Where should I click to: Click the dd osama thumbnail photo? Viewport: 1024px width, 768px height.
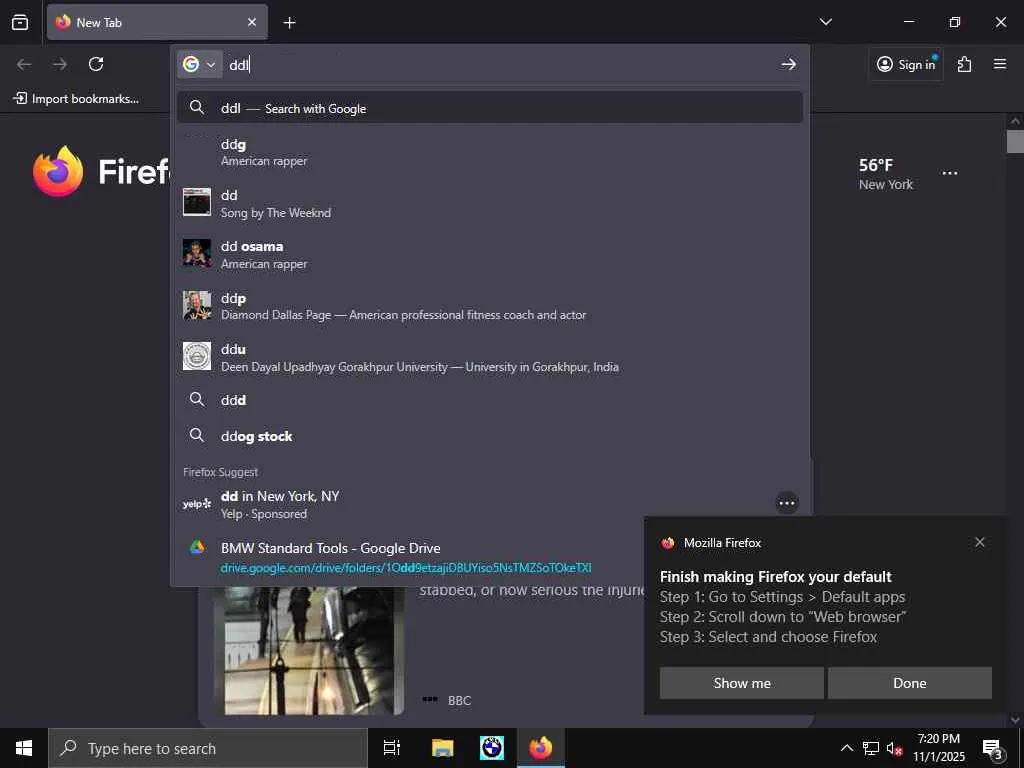[197, 253]
